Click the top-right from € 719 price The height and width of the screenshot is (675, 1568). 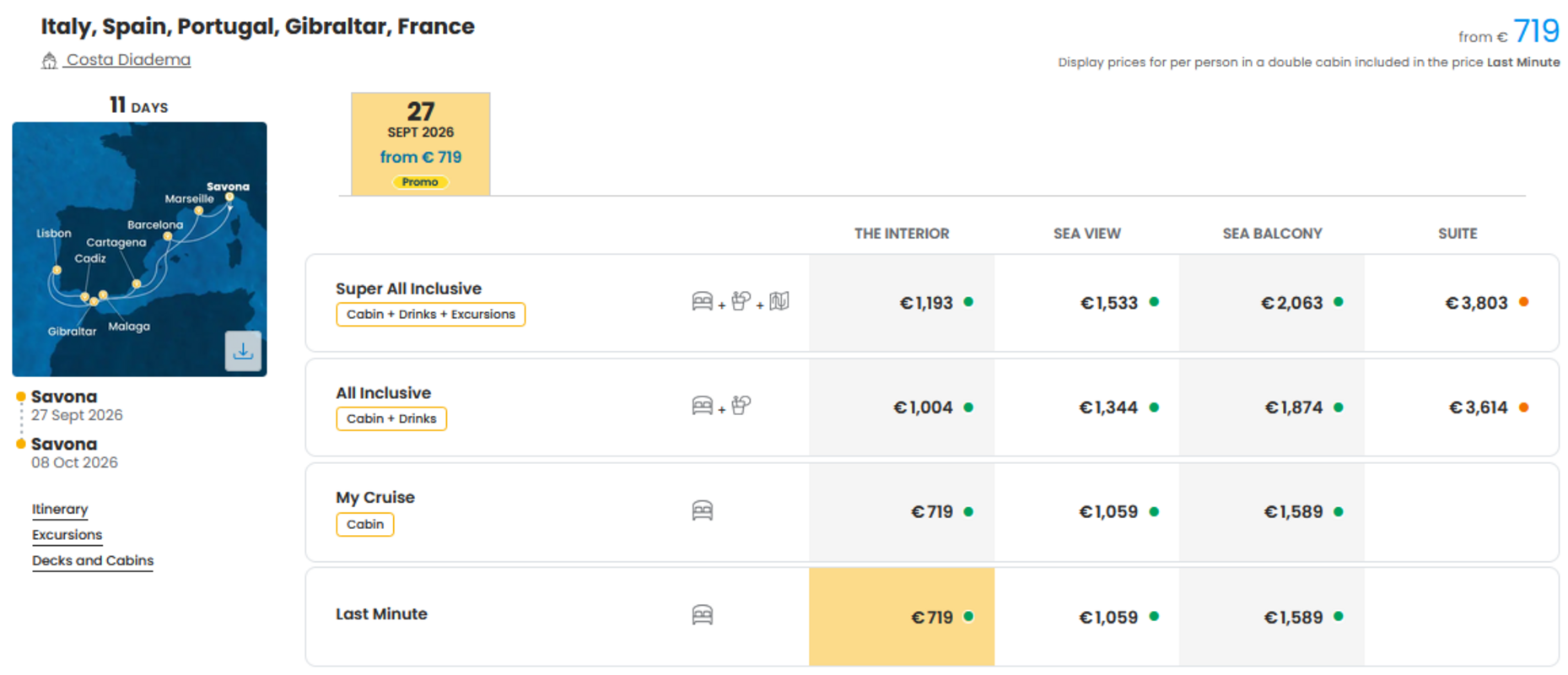click(x=1509, y=32)
